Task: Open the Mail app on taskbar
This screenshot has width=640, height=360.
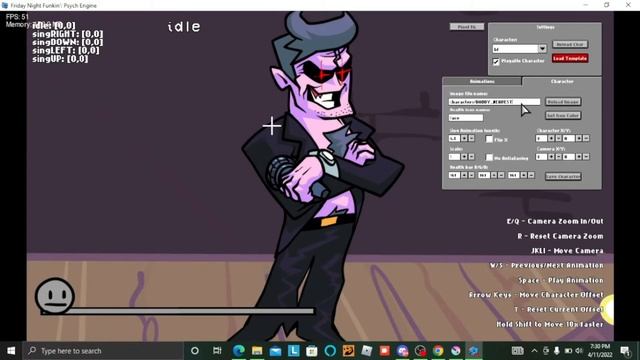Action: [275, 351]
